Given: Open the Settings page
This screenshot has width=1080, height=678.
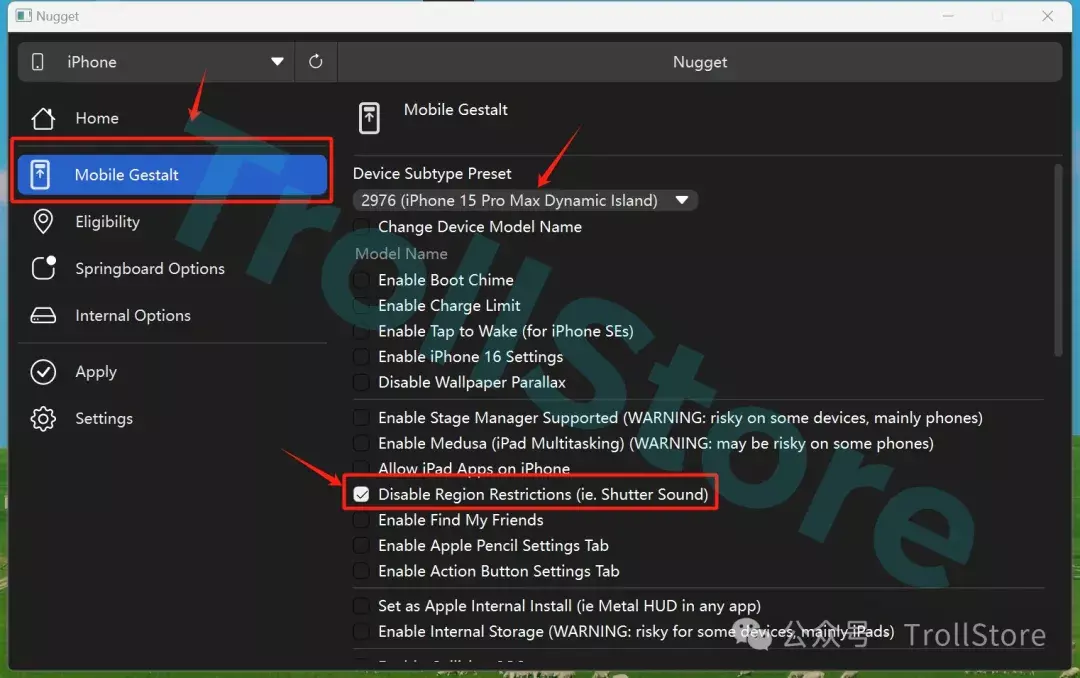Looking at the screenshot, I should (172, 418).
